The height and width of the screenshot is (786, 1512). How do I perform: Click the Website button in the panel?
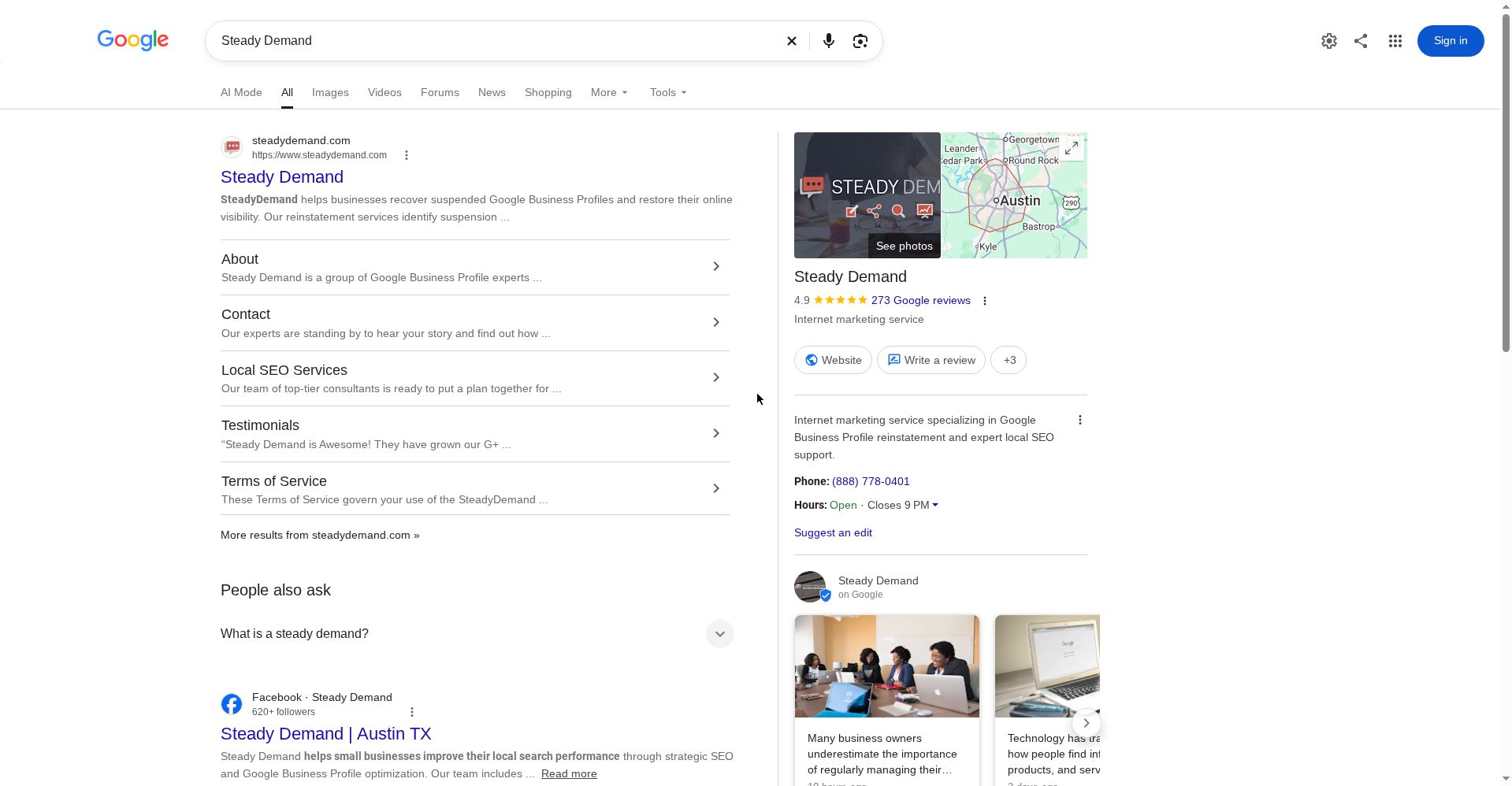click(x=833, y=361)
